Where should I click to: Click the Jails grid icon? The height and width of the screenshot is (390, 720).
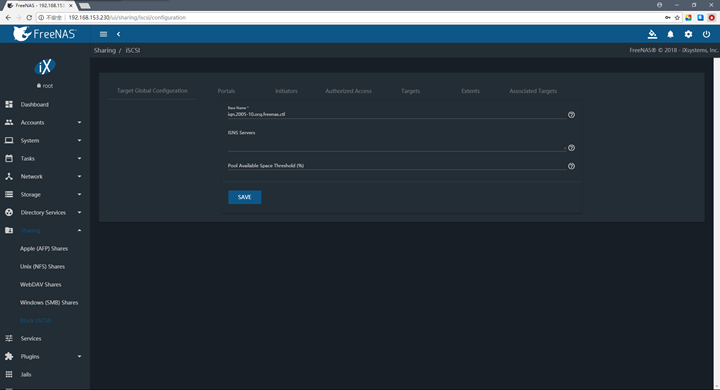pos(9,374)
